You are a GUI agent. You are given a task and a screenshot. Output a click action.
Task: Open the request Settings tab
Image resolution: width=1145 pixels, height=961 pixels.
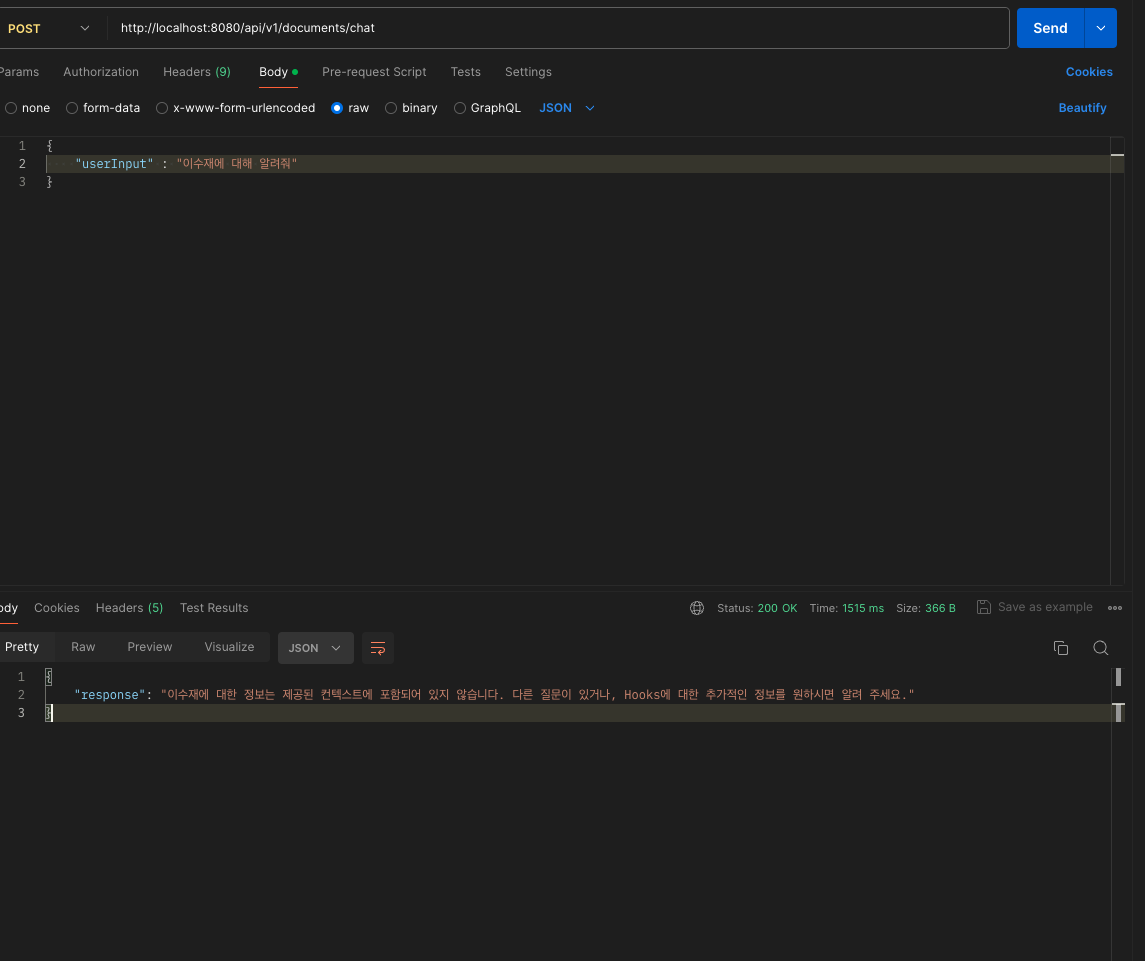point(528,72)
